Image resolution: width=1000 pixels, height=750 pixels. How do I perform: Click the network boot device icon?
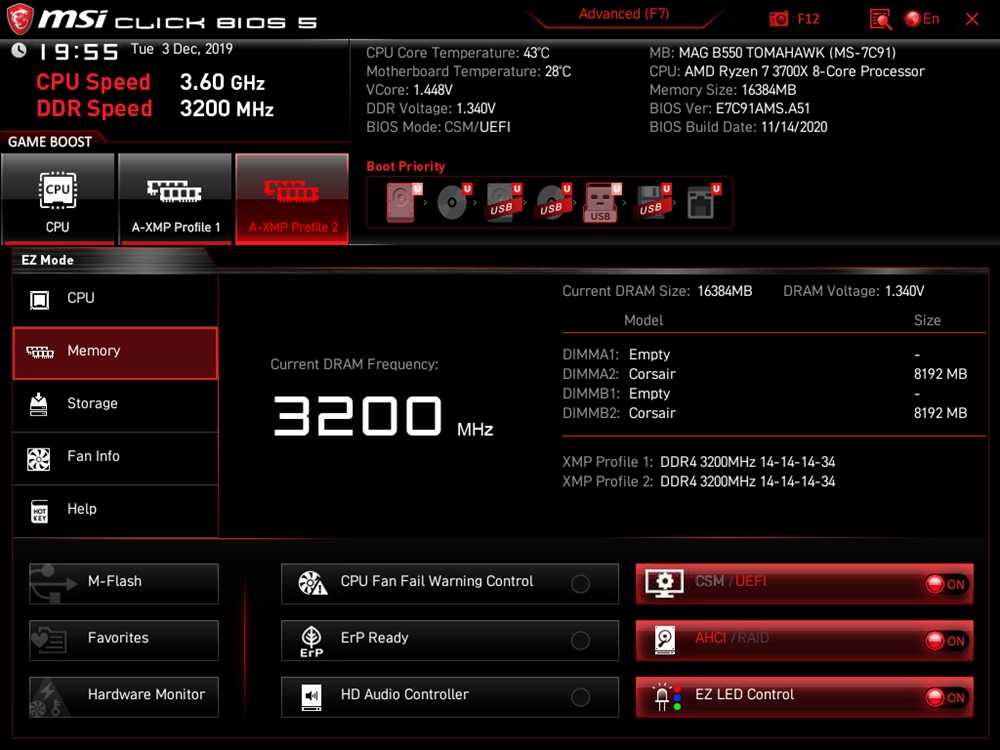pos(701,203)
